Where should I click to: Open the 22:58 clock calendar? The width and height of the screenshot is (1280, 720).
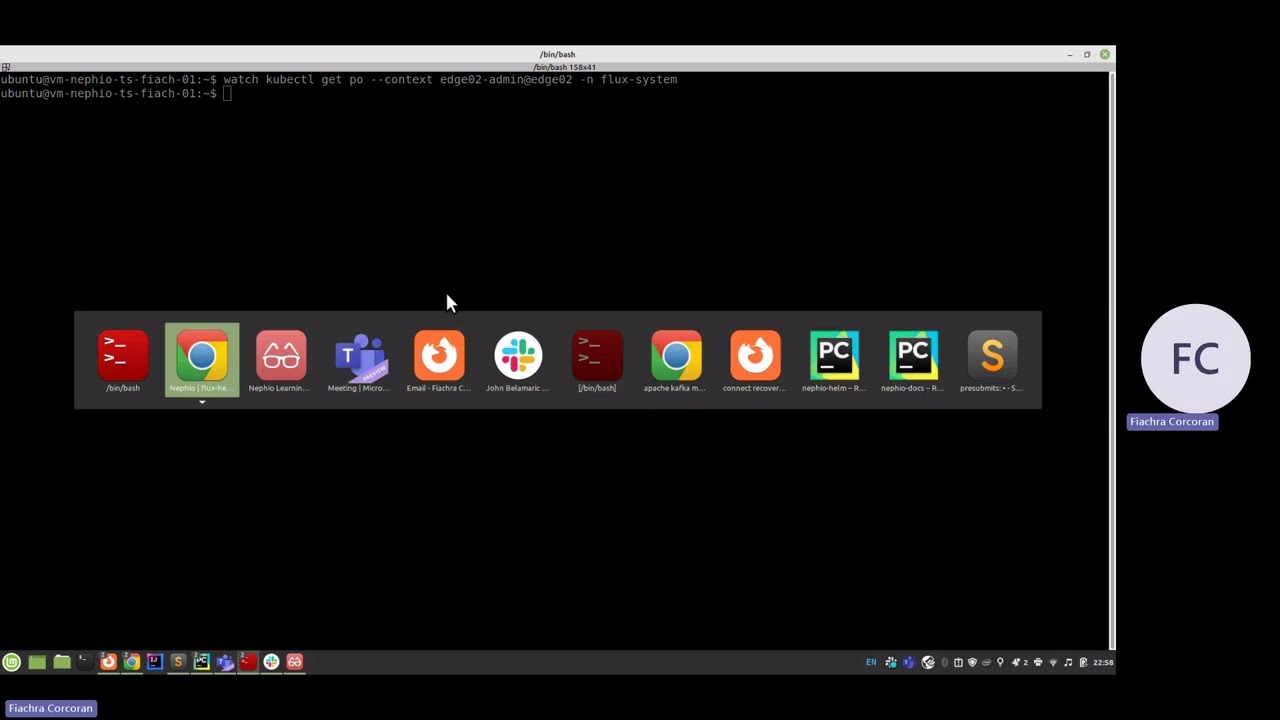pyautogui.click(x=1103, y=662)
